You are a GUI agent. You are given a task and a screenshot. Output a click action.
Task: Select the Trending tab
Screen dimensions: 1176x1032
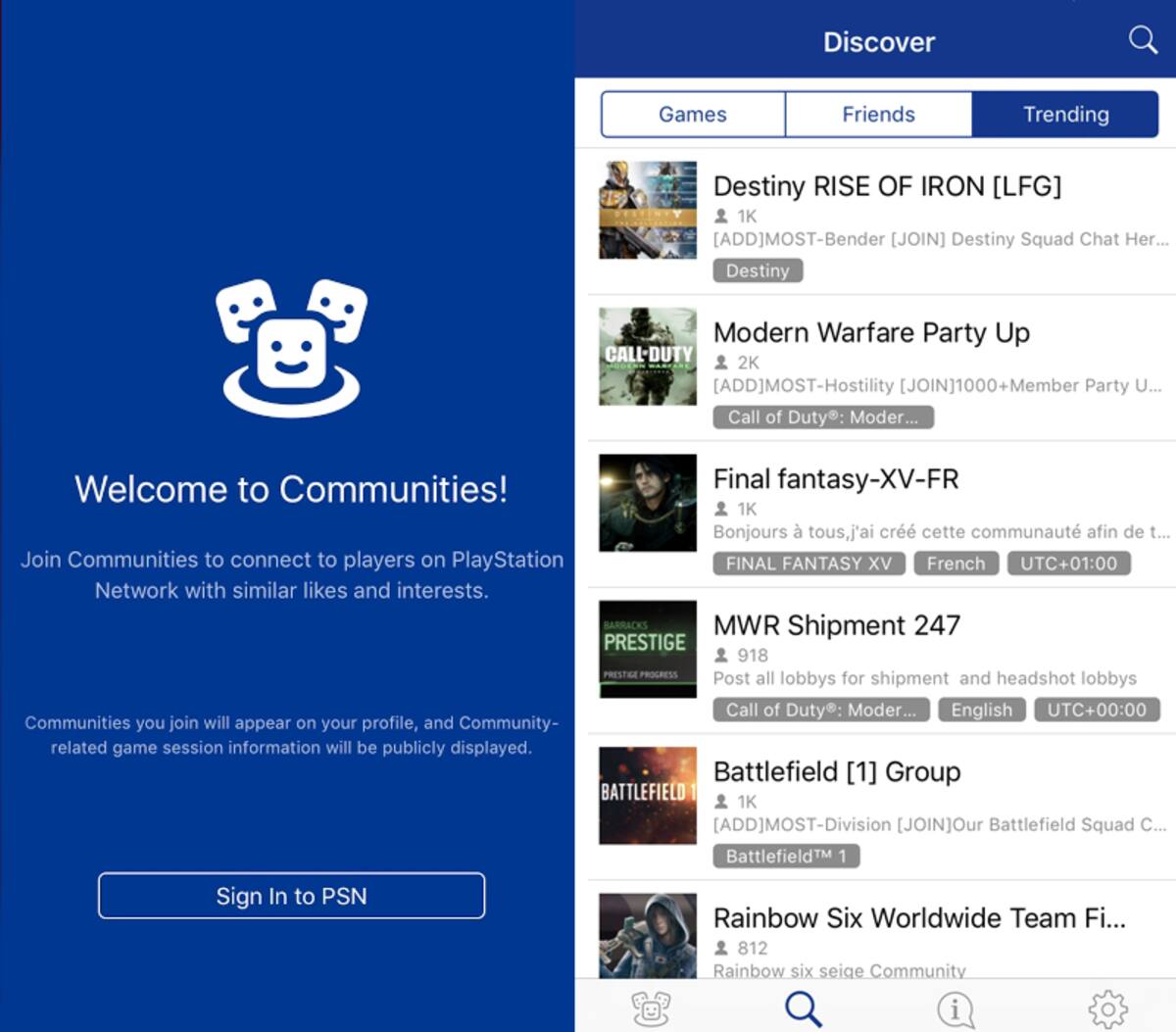[x=1065, y=115]
